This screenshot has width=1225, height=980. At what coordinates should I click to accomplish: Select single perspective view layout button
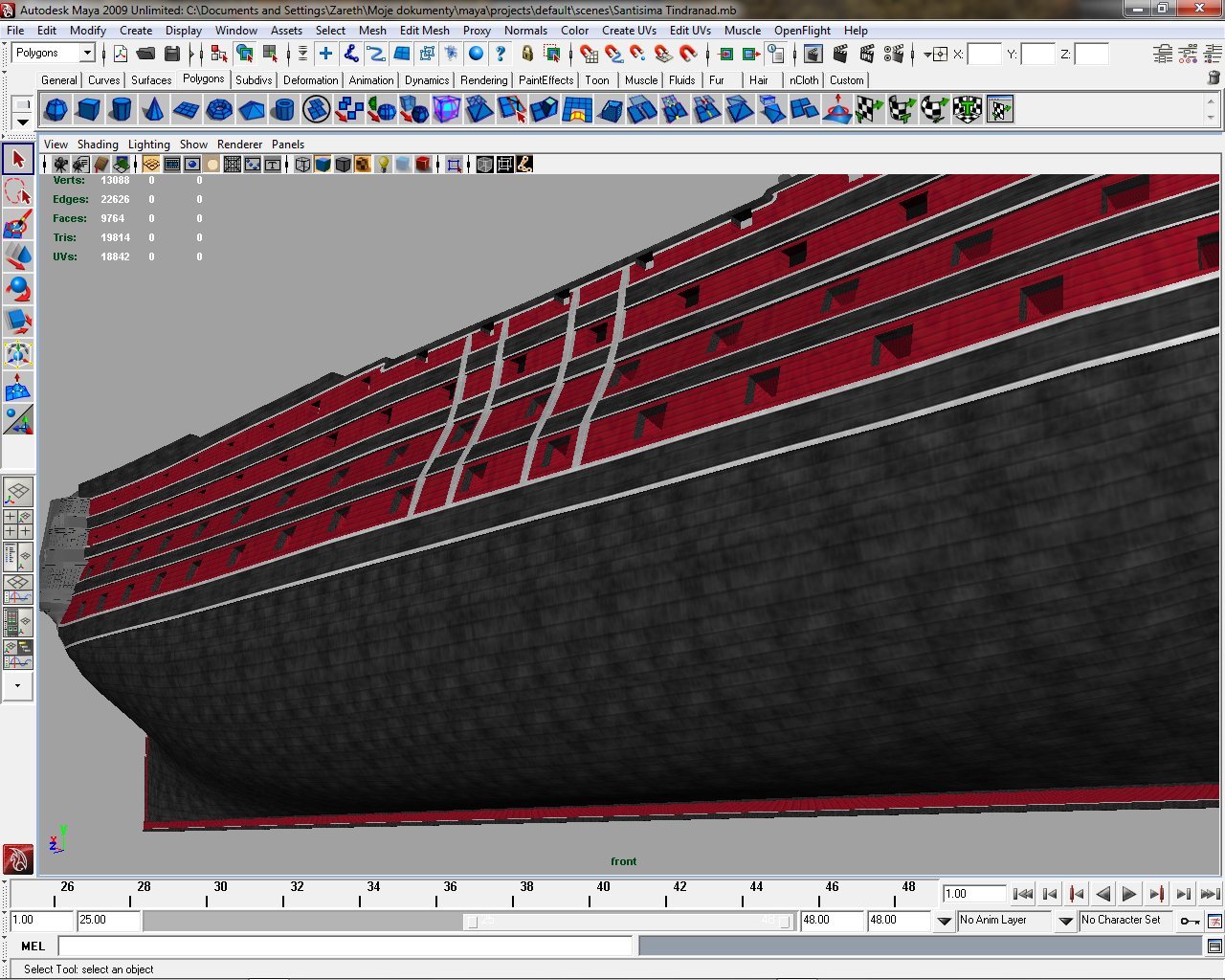[x=18, y=492]
